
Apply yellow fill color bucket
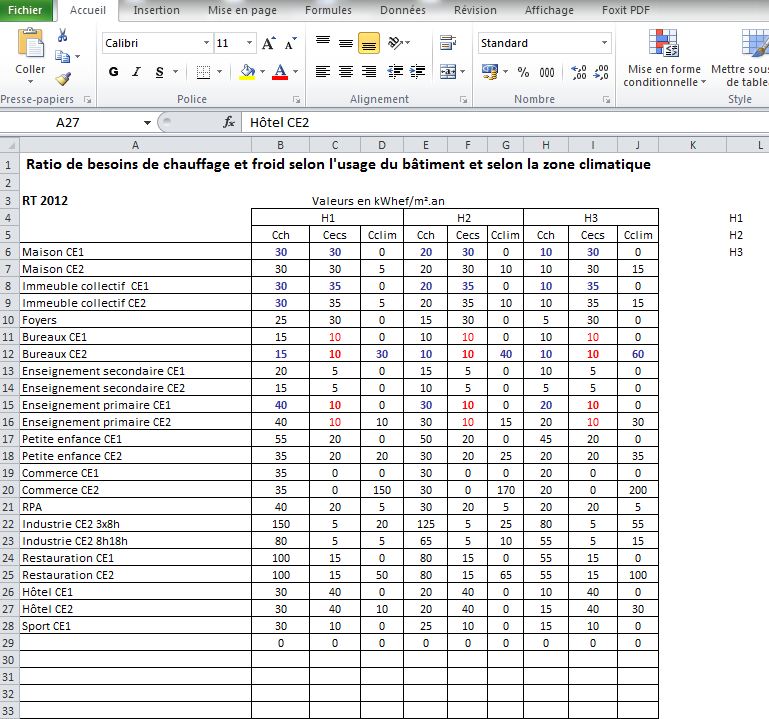tap(247, 72)
